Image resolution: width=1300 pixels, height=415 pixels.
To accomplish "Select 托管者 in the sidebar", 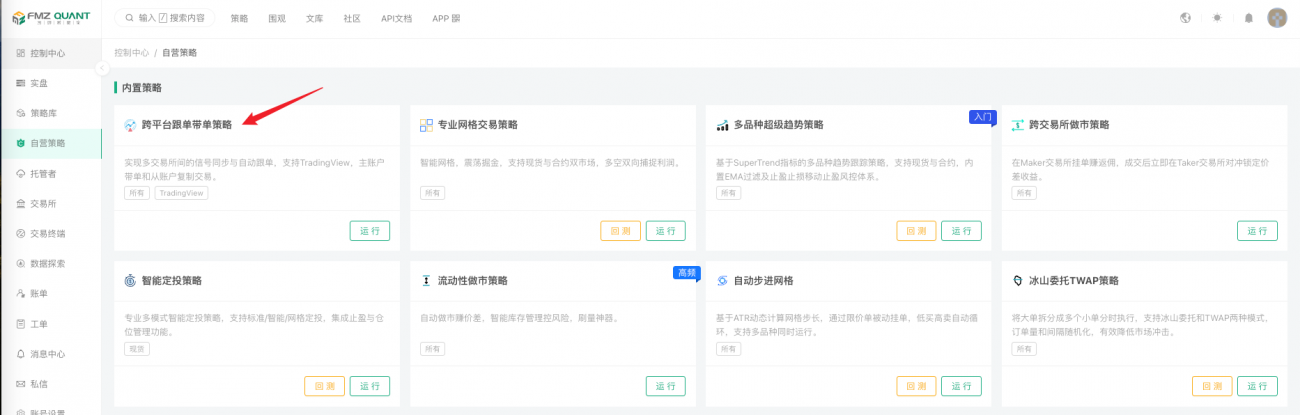I will pos(43,174).
